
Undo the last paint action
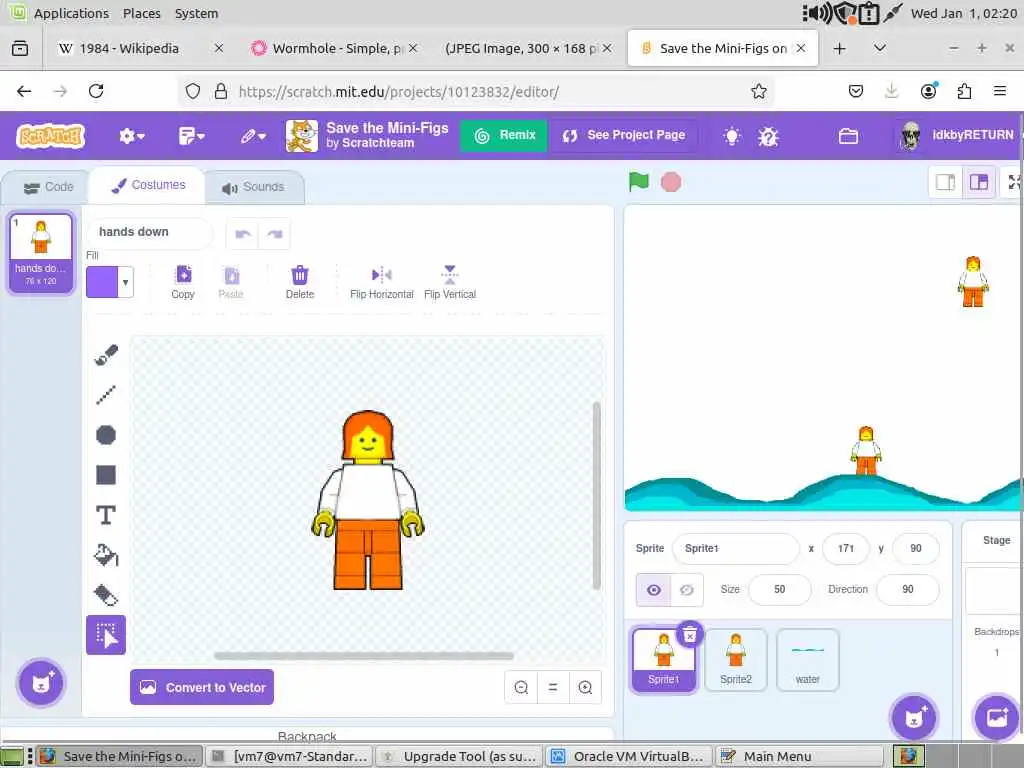243,234
